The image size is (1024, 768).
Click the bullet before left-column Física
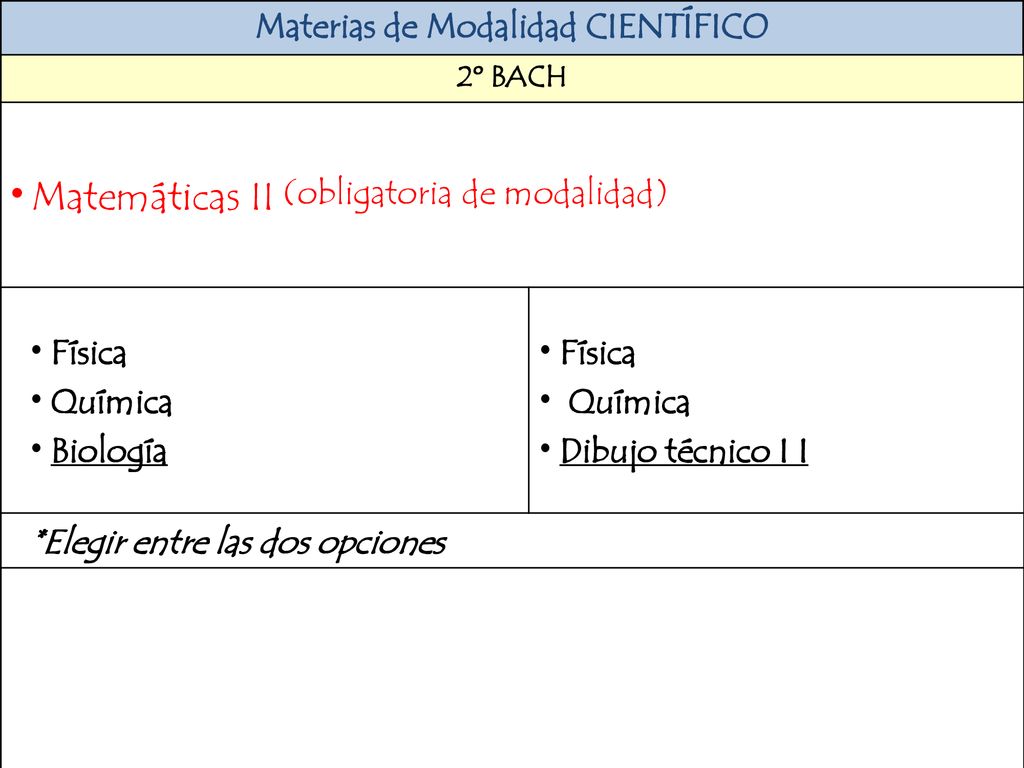(x=37, y=350)
